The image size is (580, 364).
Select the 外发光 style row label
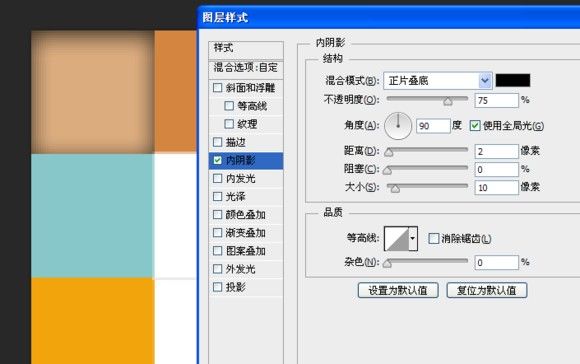240,269
